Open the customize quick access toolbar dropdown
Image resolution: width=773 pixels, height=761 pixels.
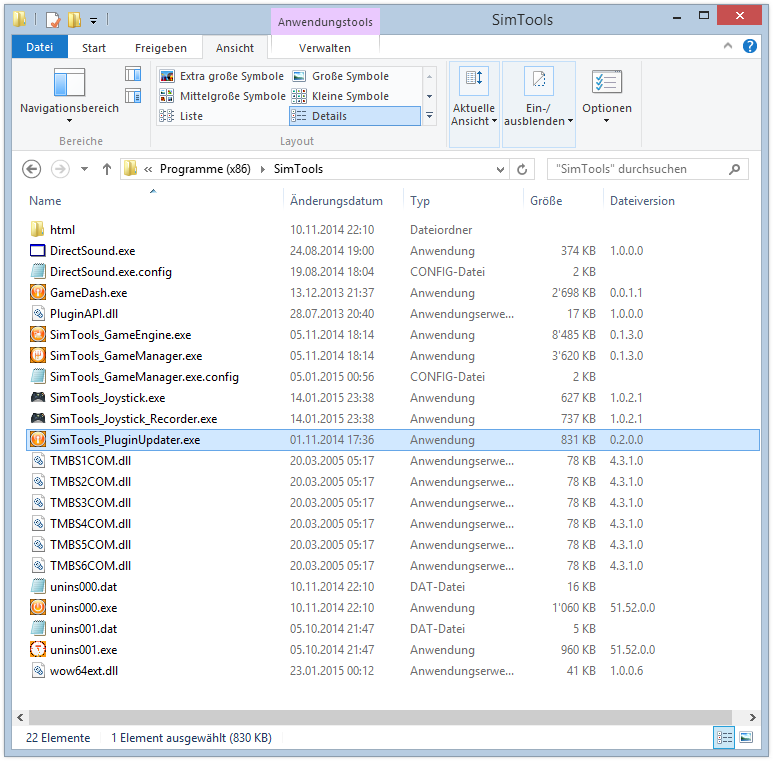[x=93, y=20]
